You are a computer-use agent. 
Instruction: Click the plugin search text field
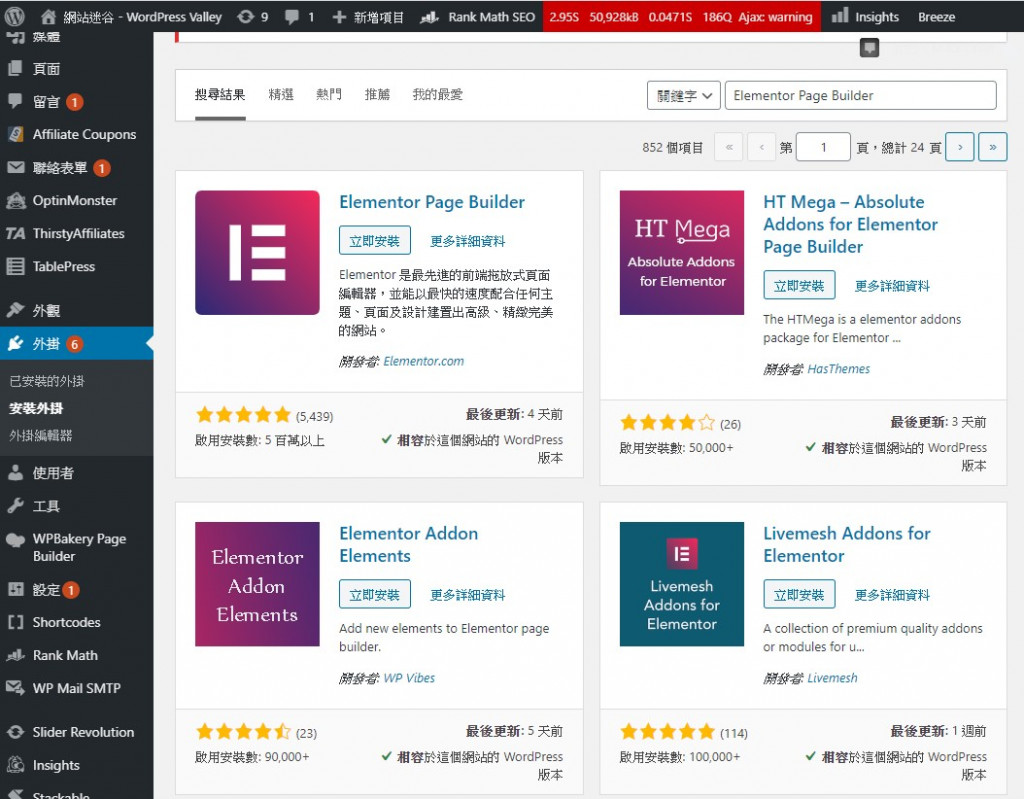tap(861, 95)
